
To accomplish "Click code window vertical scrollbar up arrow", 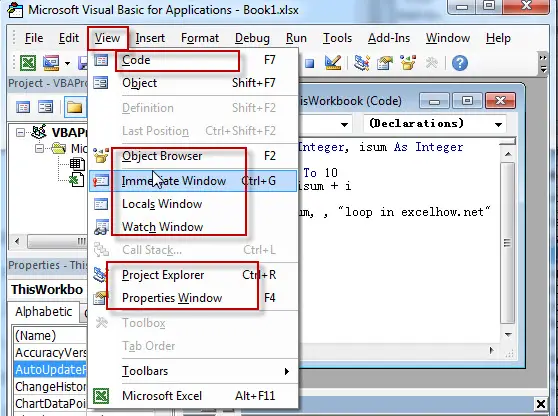I will coord(509,154).
